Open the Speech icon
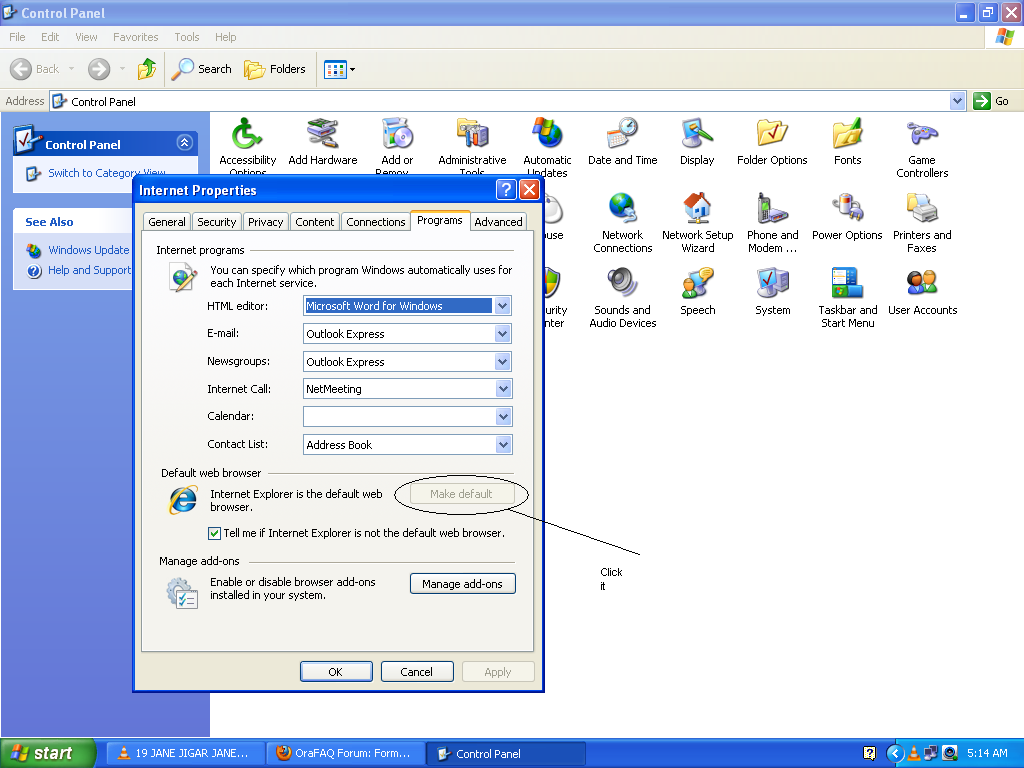 [x=697, y=293]
